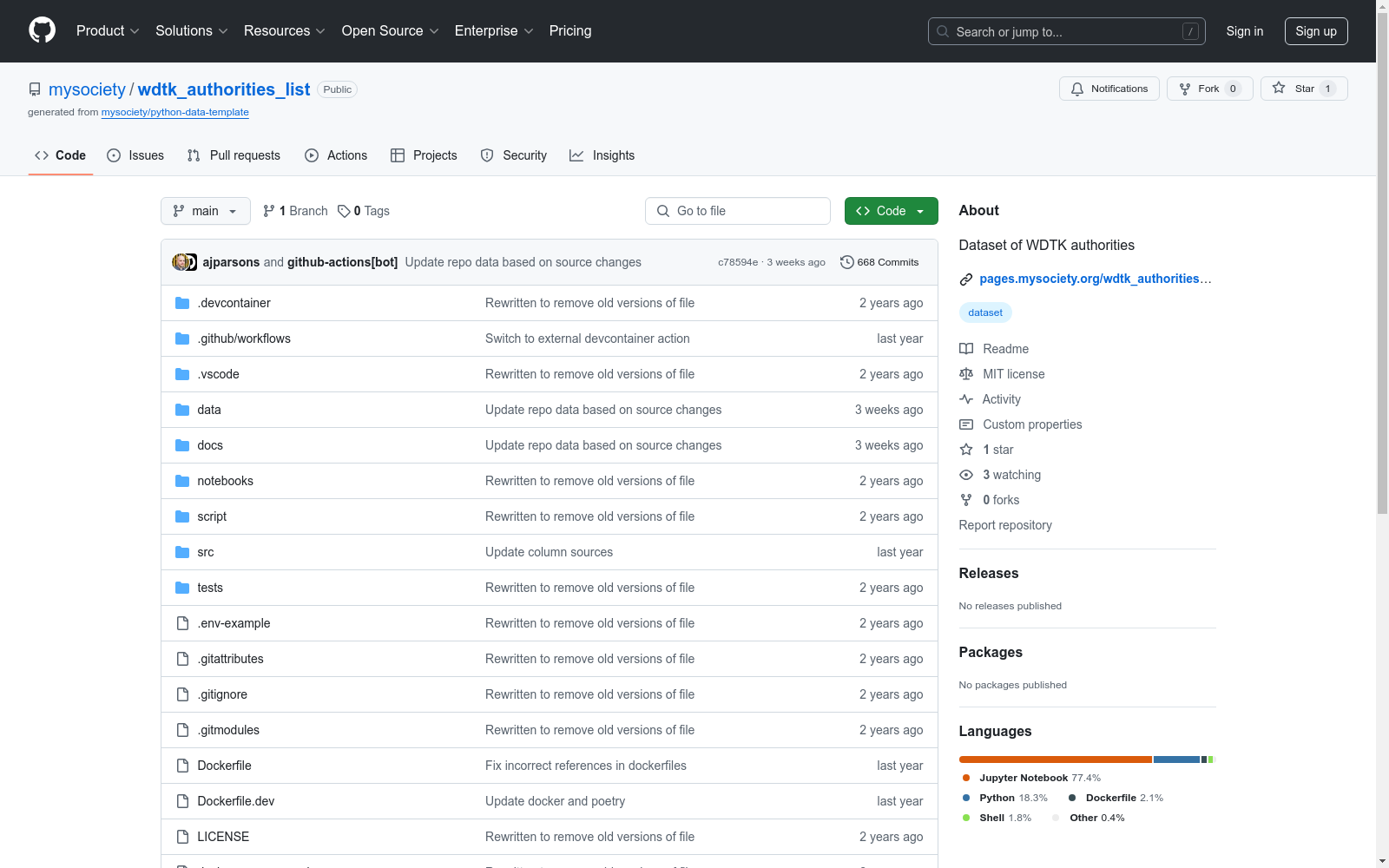
Task: Click the Star button
Action: point(1303,89)
